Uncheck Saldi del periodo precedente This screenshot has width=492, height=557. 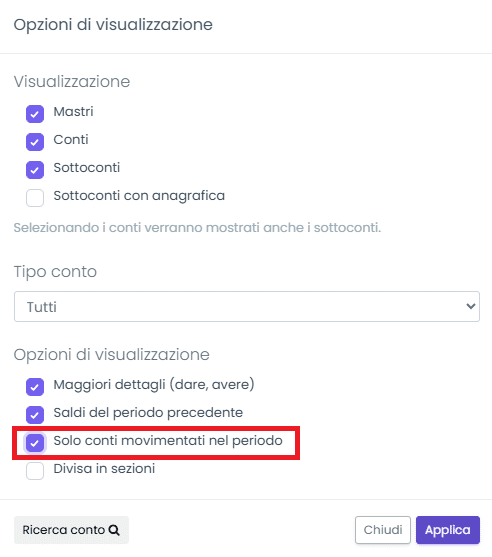click(x=35, y=415)
